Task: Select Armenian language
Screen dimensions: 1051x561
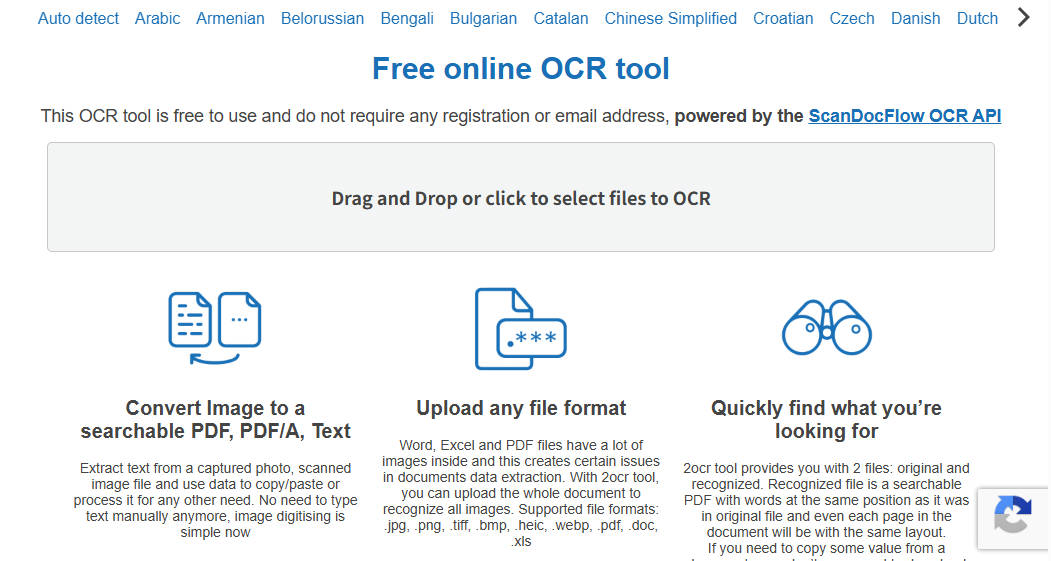Action: [230, 18]
